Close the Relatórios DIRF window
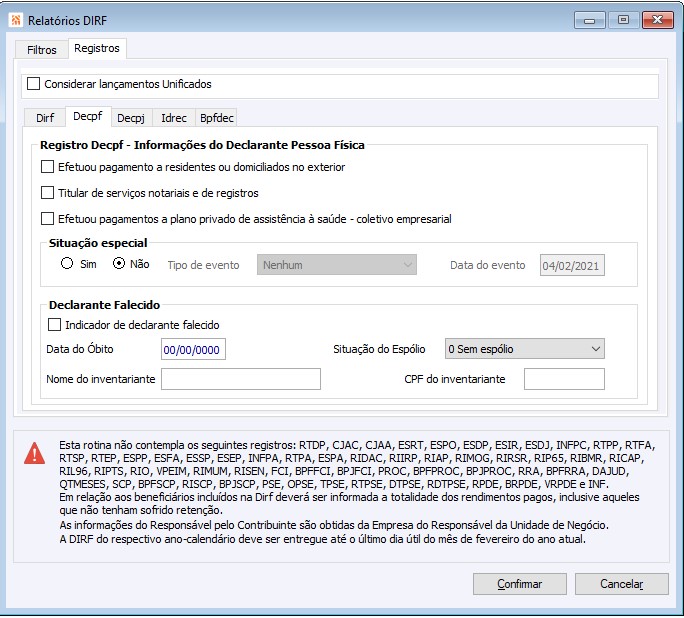The image size is (684, 618). [657, 20]
